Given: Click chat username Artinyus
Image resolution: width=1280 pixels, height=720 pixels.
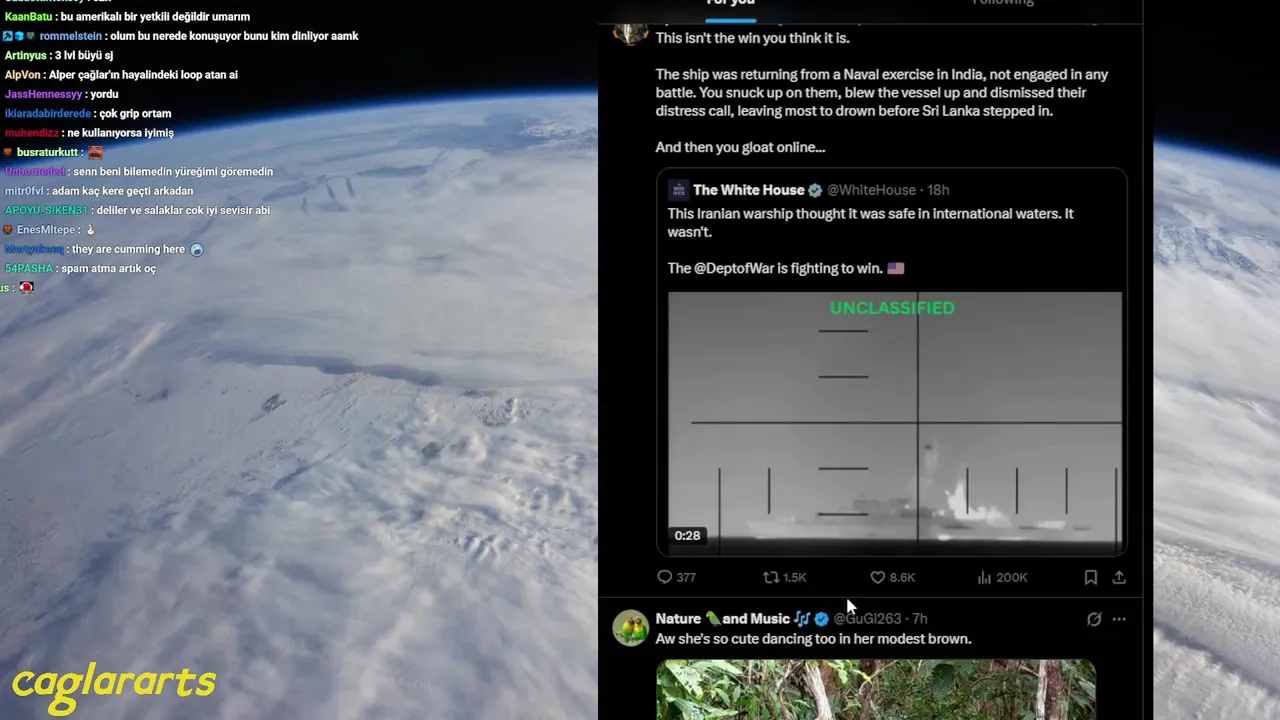Looking at the screenshot, I should tap(25, 56).
